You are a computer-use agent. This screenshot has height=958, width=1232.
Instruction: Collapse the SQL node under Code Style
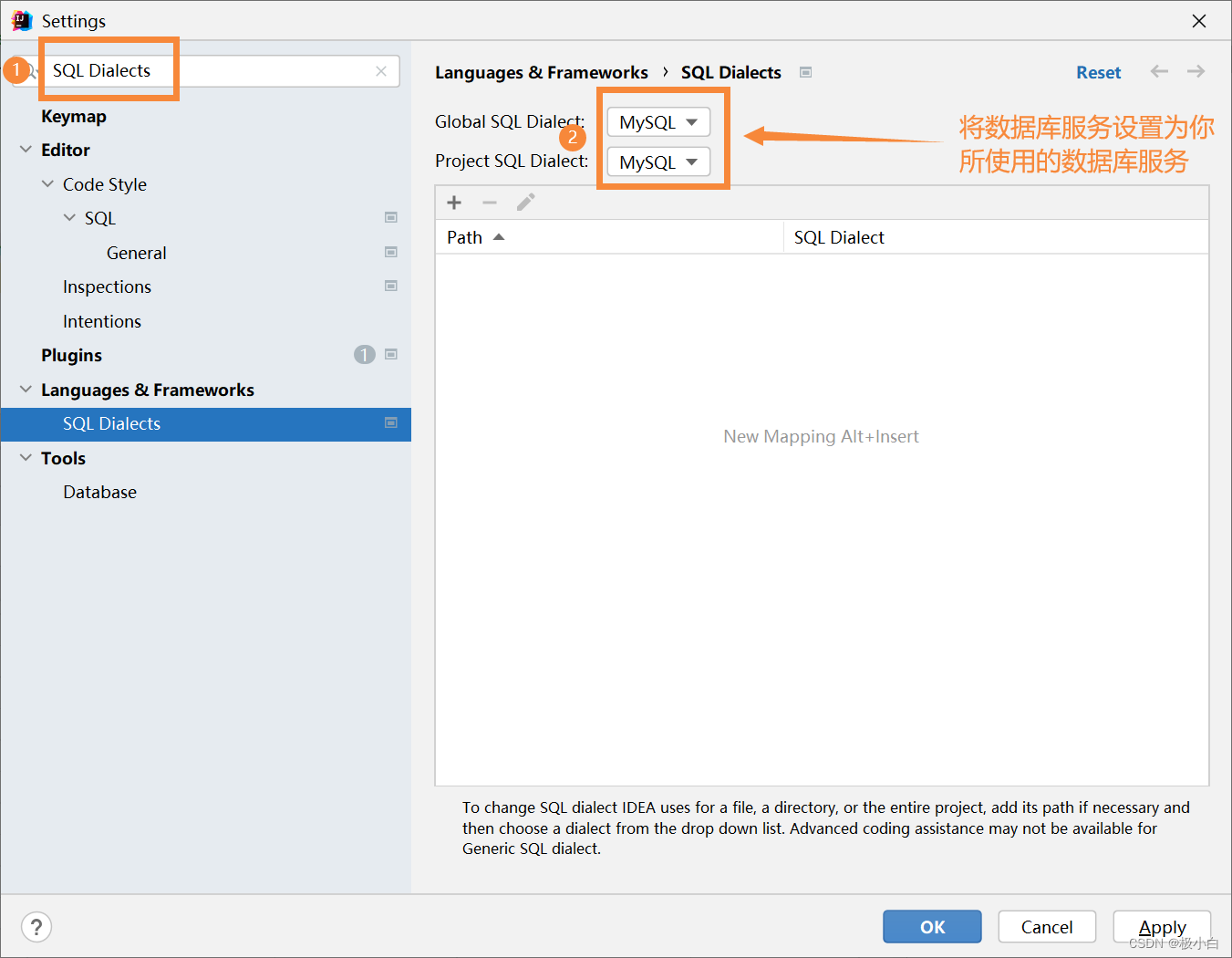(x=69, y=218)
